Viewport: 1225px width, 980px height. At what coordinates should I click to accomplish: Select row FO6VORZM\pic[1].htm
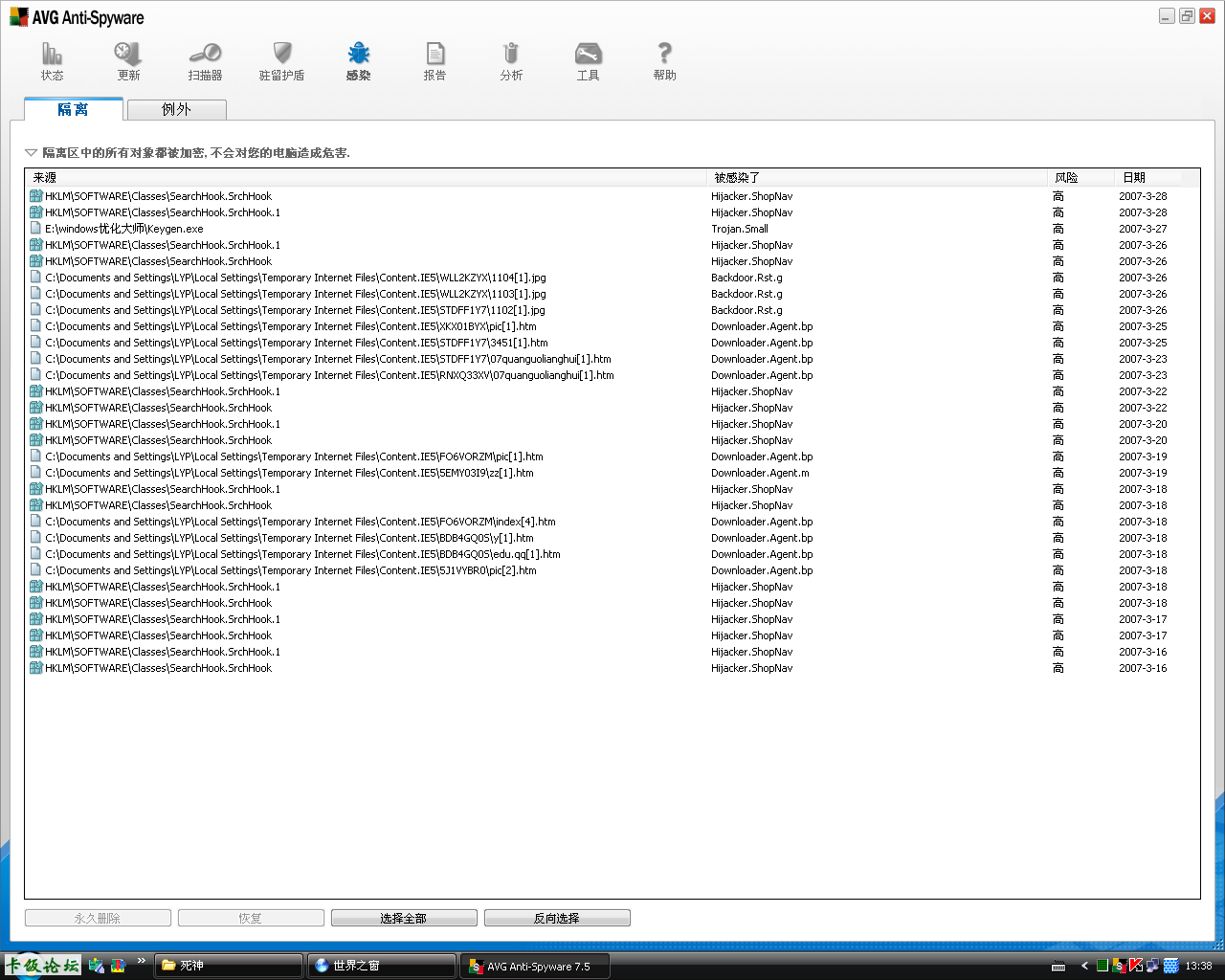(x=612, y=457)
